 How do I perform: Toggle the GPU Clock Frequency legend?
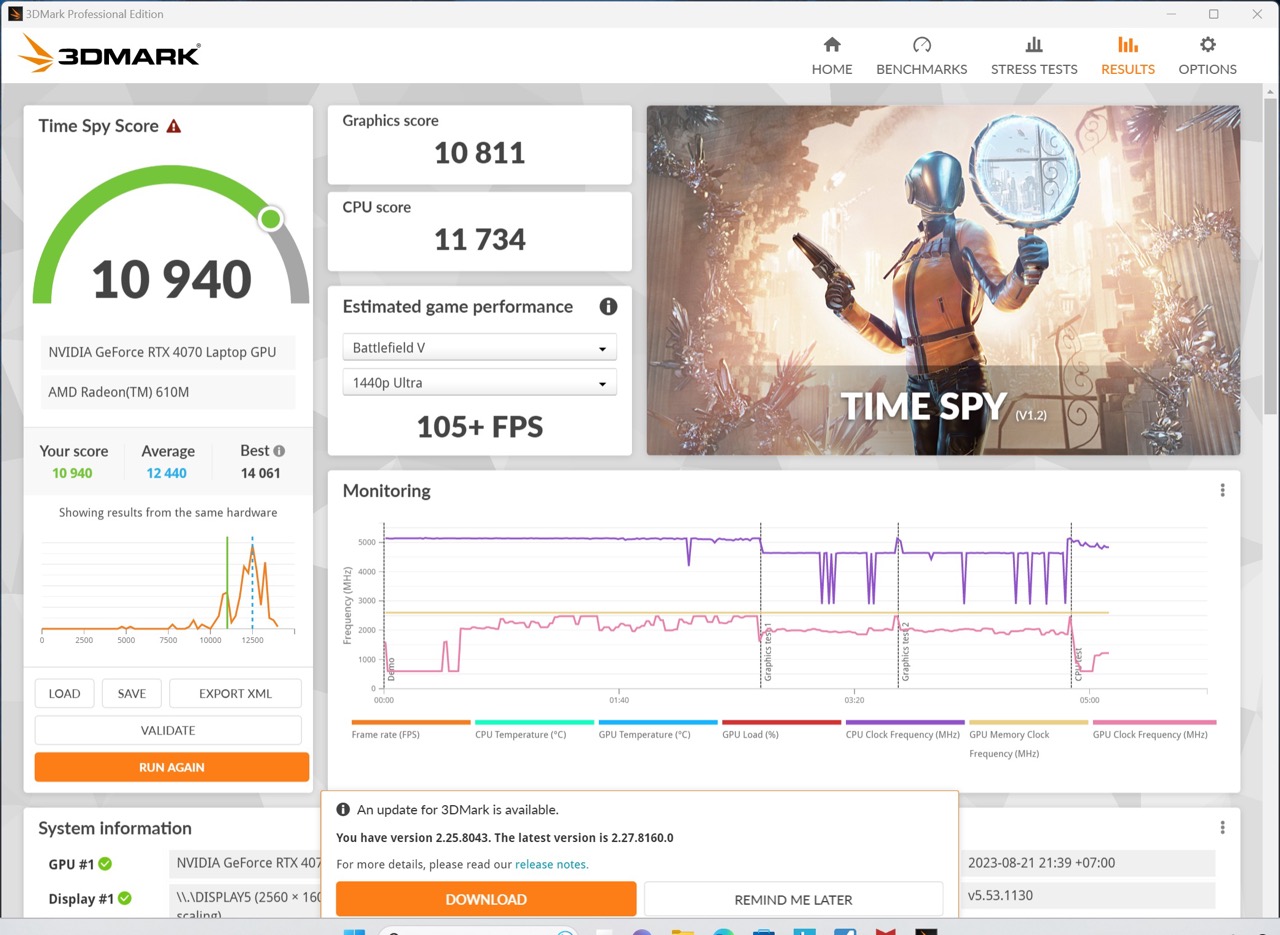click(x=1154, y=728)
